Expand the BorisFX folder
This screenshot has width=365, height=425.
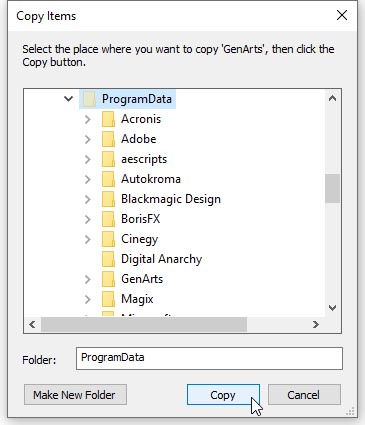pyautogui.click(x=88, y=219)
